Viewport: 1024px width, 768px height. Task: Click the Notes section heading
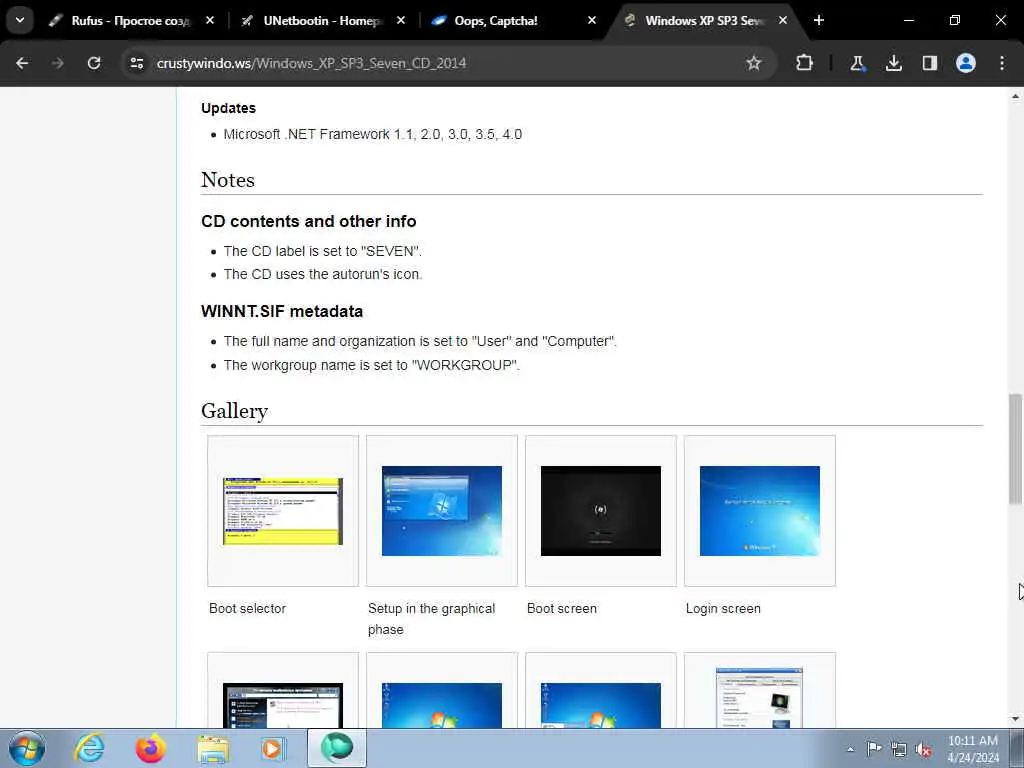pyautogui.click(x=228, y=180)
